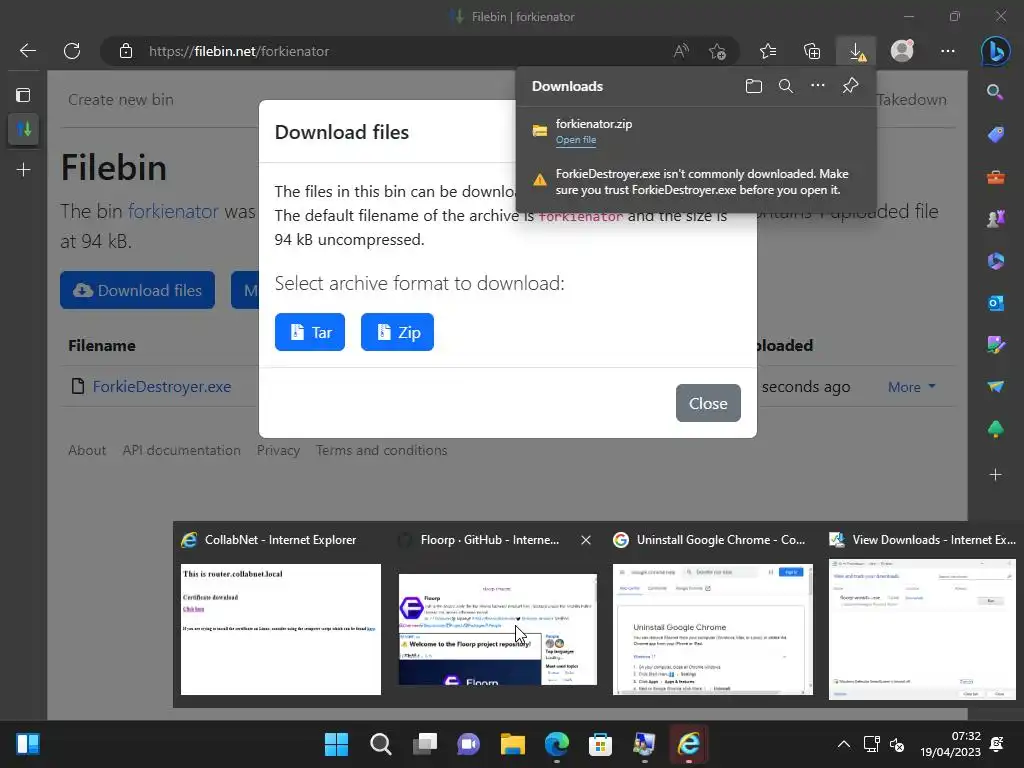This screenshot has height=768, width=1024.
Task: Select Uninstall Google Chrome window thumbnail
Action: click(713, 629)
